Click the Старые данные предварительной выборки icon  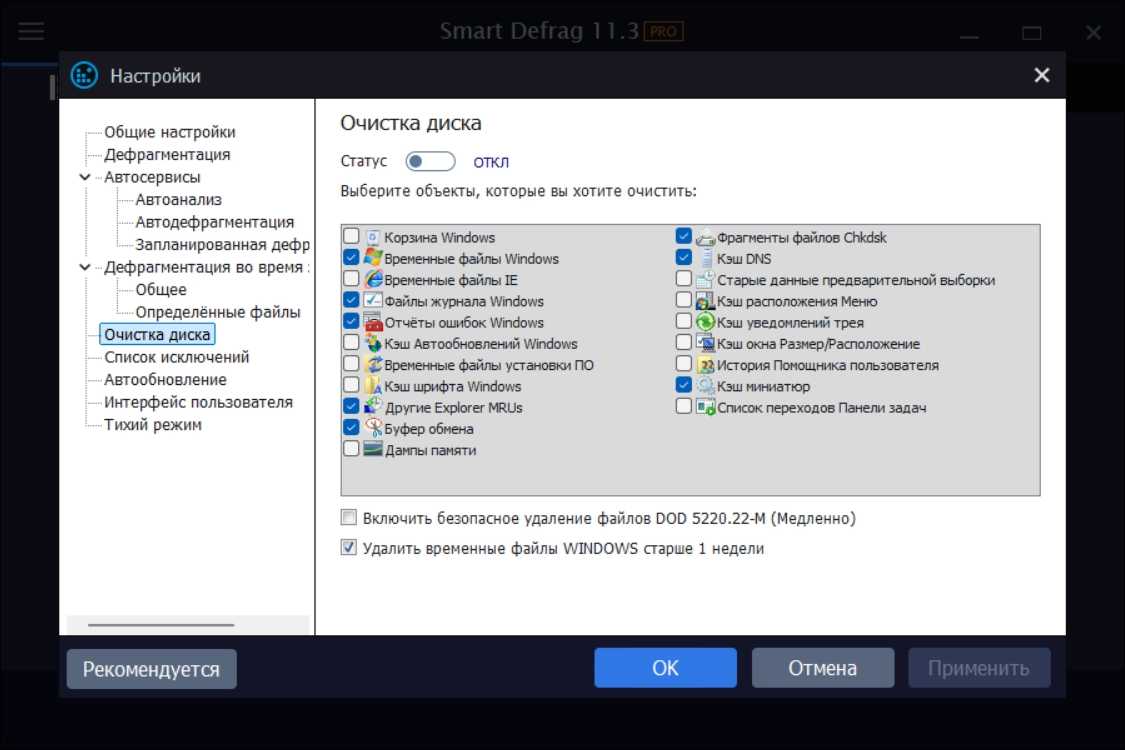(705, 279)
